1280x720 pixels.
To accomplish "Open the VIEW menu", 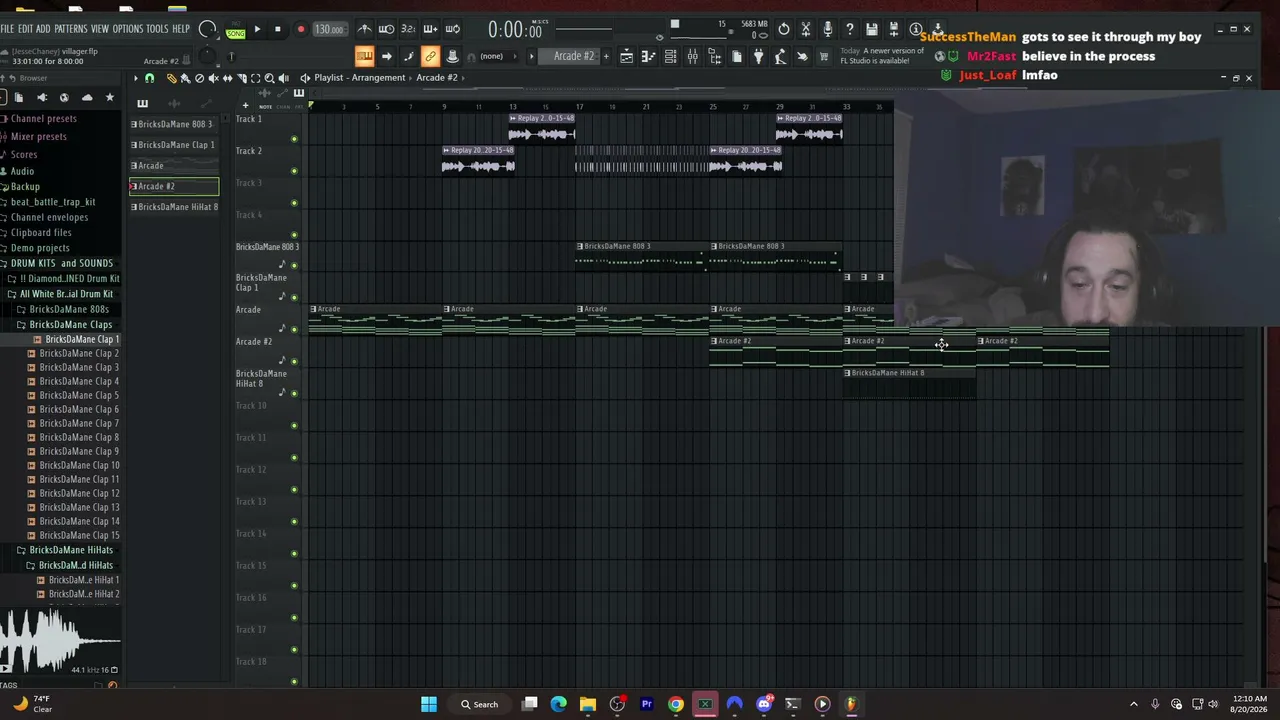I will [x=100, y=29].
